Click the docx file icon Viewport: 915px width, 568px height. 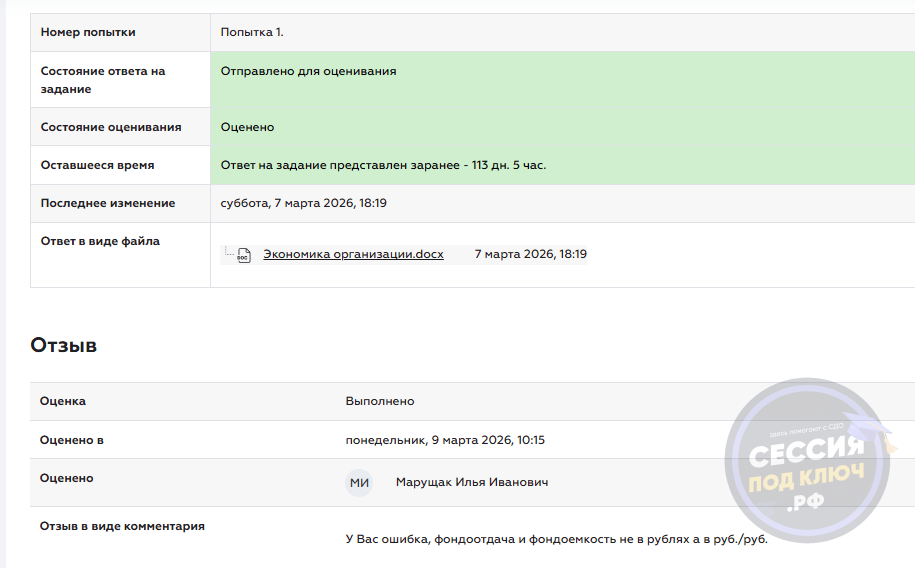point(242,255)
